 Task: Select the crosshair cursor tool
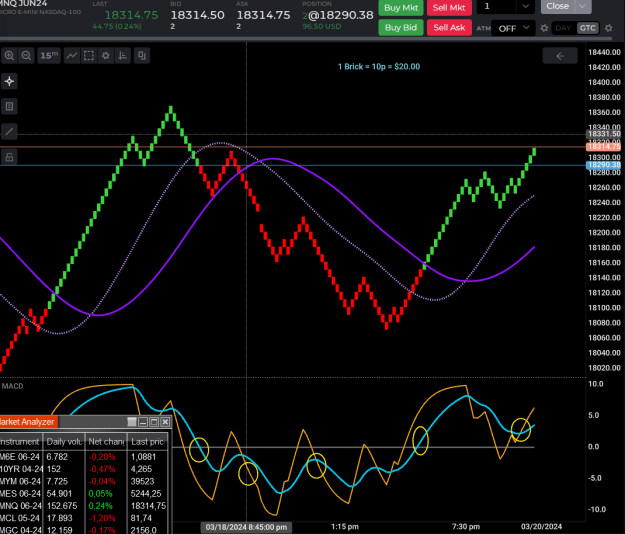[9, 82]
